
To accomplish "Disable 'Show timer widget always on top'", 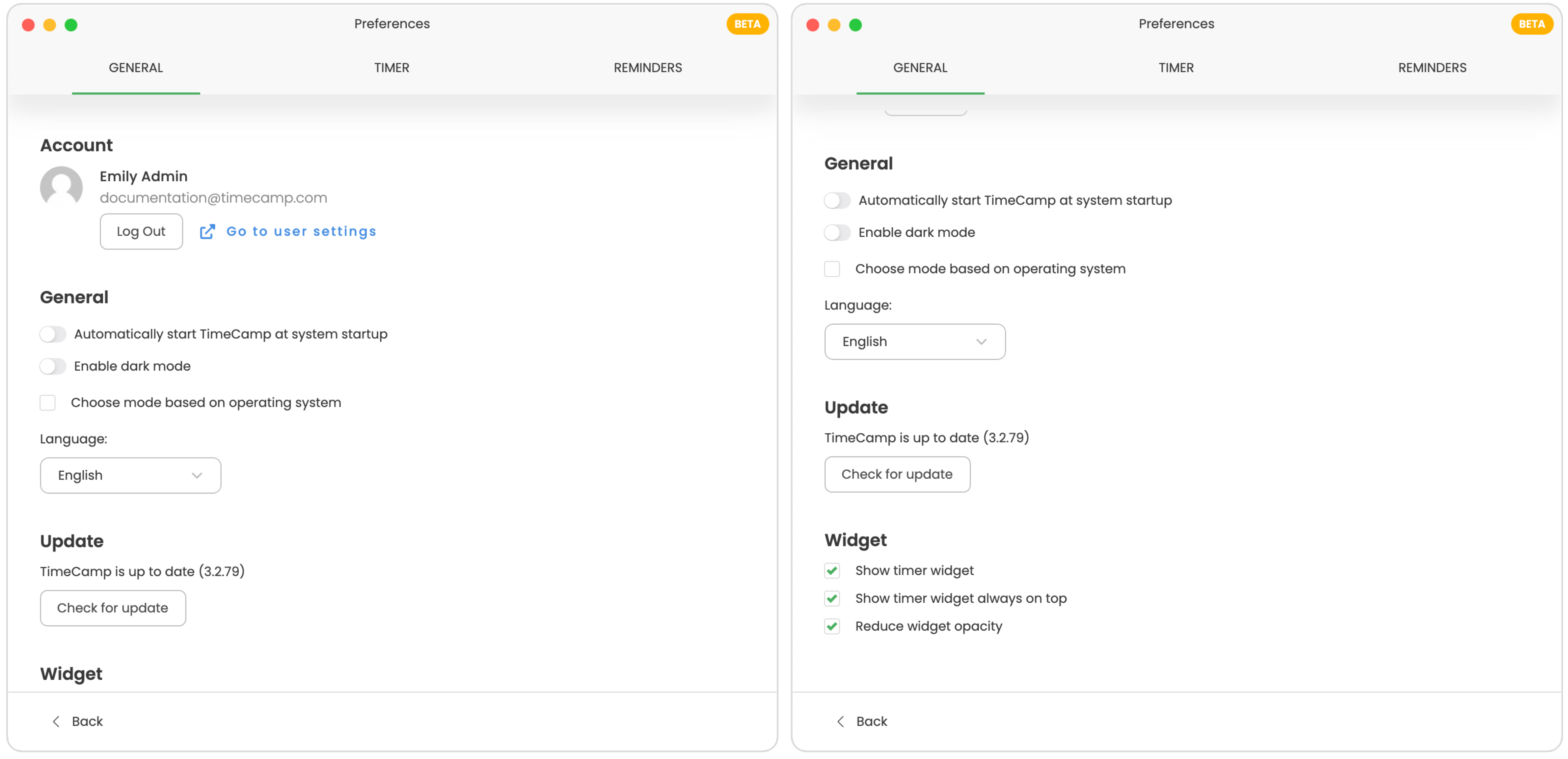I will (832, 598).
